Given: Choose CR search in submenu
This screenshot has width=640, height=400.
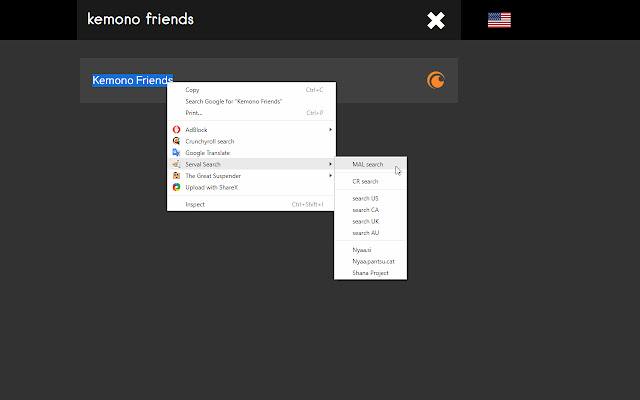Looking at the screenshot, I should click(371, 181).
